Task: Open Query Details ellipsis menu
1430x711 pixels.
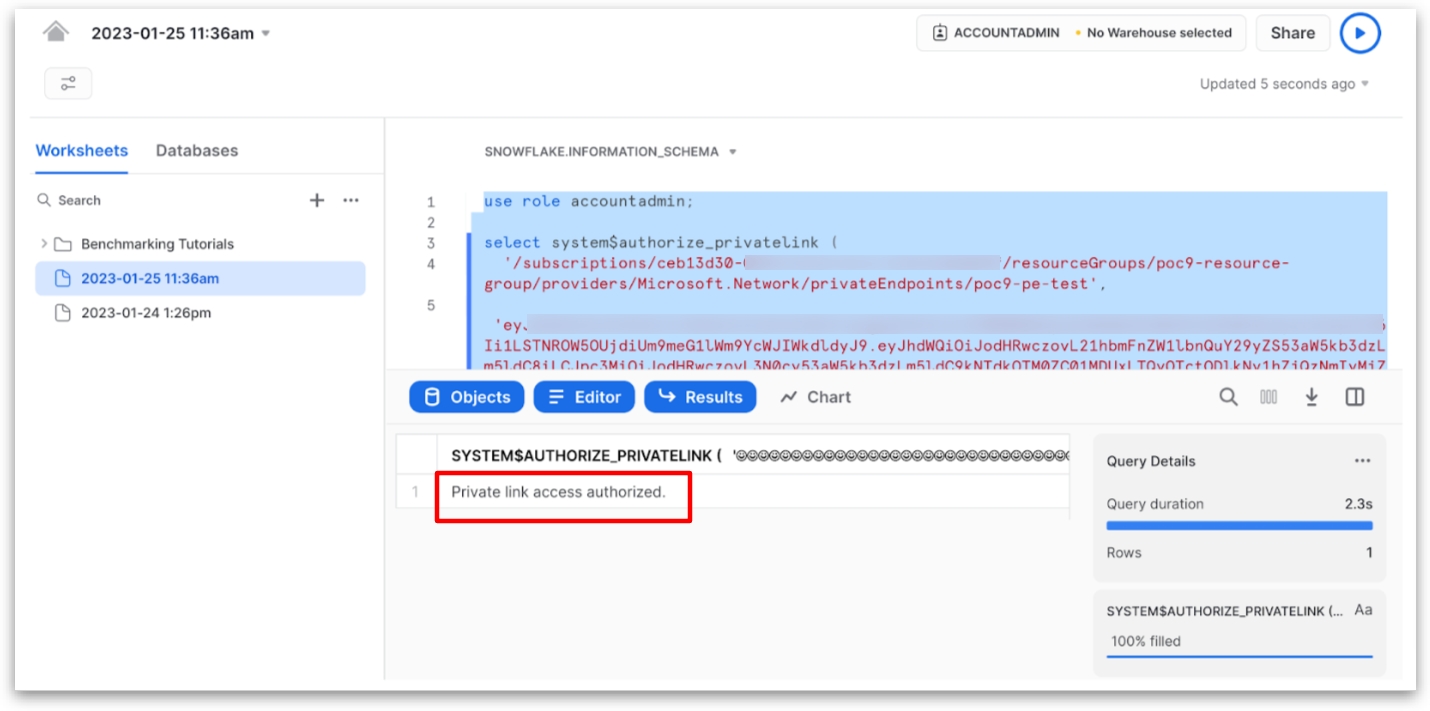Action: click(1362, 461)
